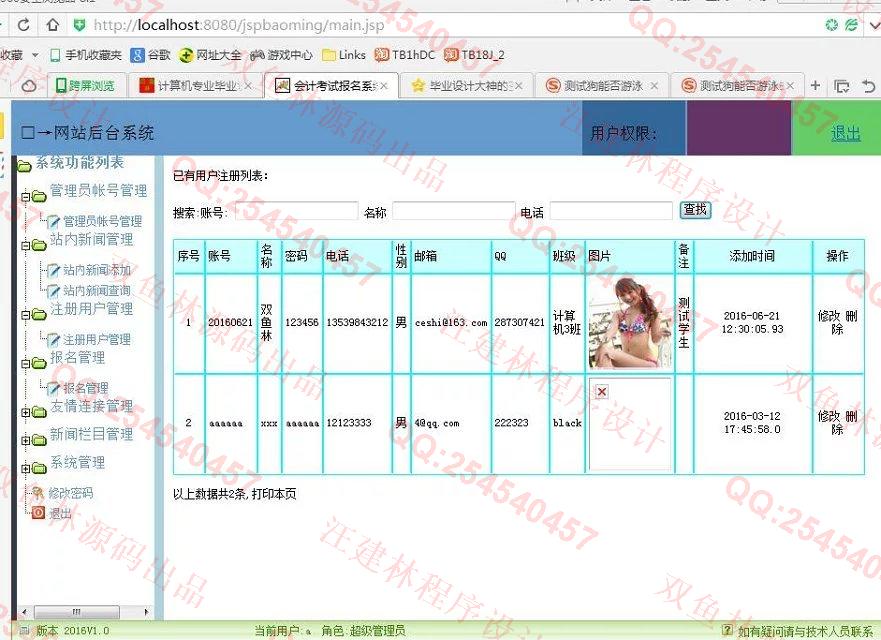Focus the 账号 search input field
The height and width of the screenshot is (640, 881).
click(296, 211)
